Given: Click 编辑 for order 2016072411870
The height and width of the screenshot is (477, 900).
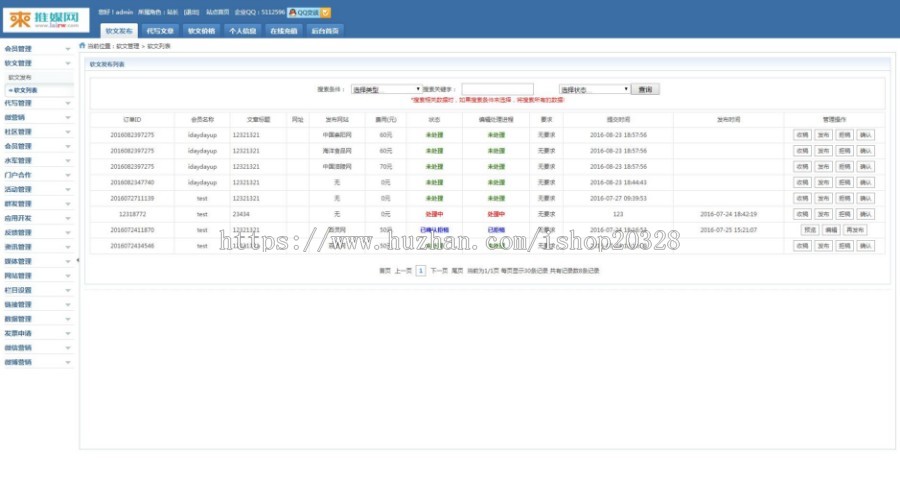Looking at the screenshot, I should pos(831,230).
